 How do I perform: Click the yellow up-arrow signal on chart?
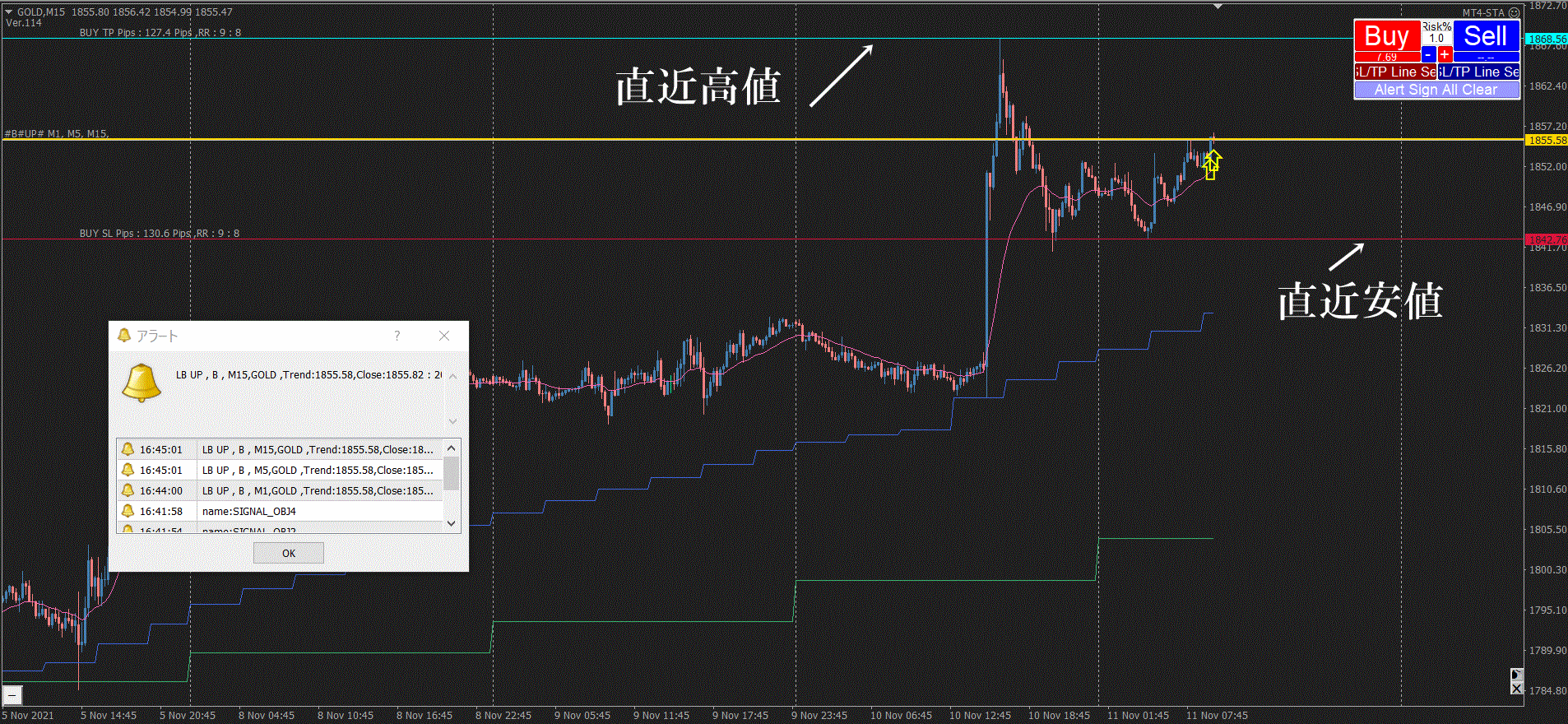pyautogui.click(x=1212, y=164)
